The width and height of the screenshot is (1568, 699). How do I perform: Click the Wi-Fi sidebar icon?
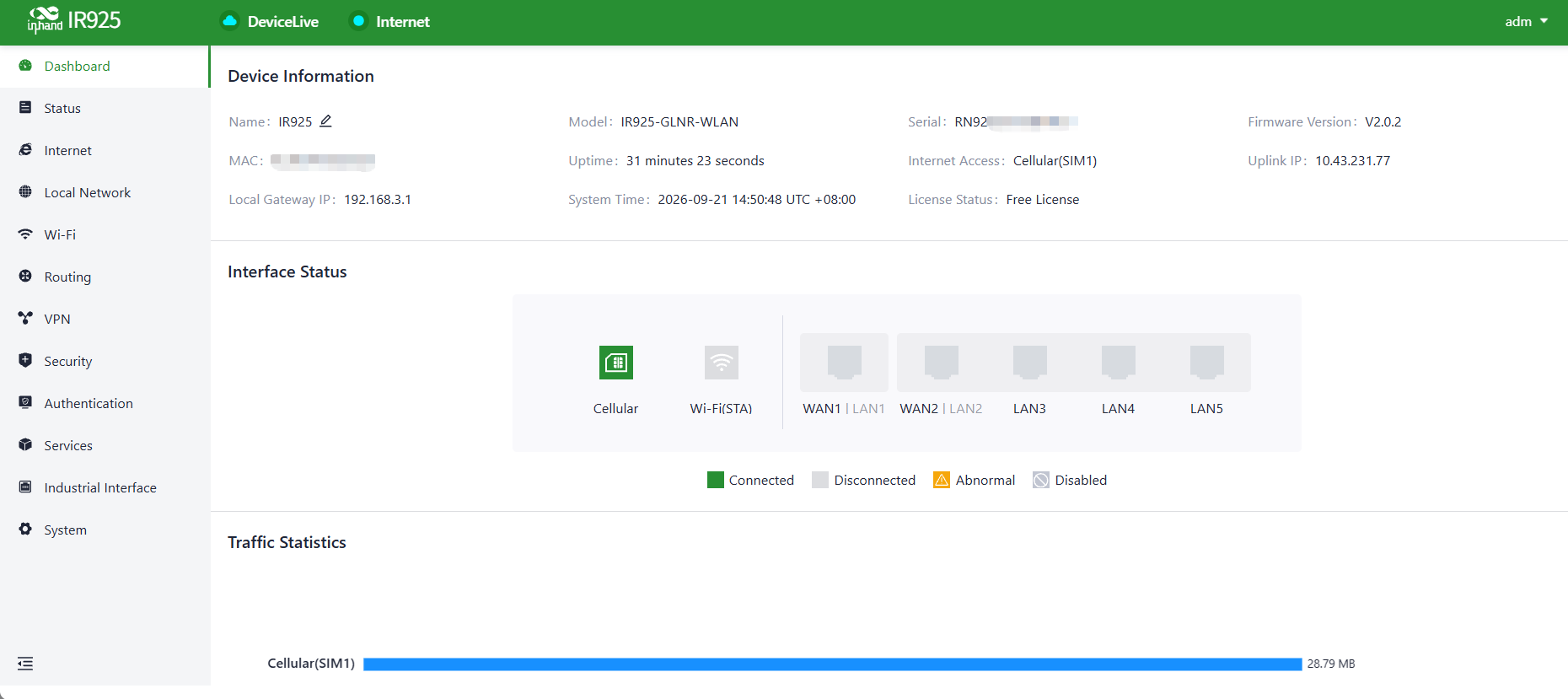click(25, 234)
